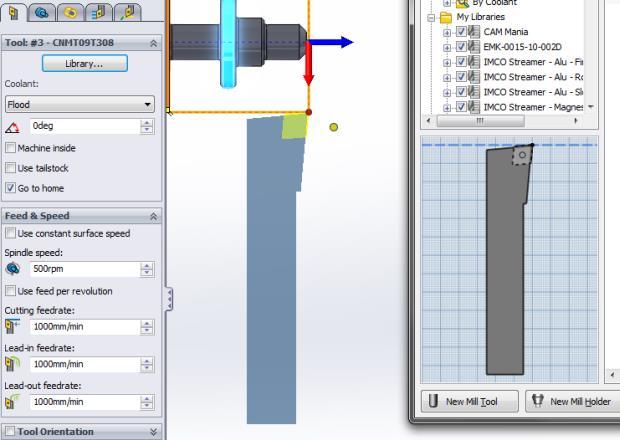Click the EMK-0015-10-002D library icon

474,47
